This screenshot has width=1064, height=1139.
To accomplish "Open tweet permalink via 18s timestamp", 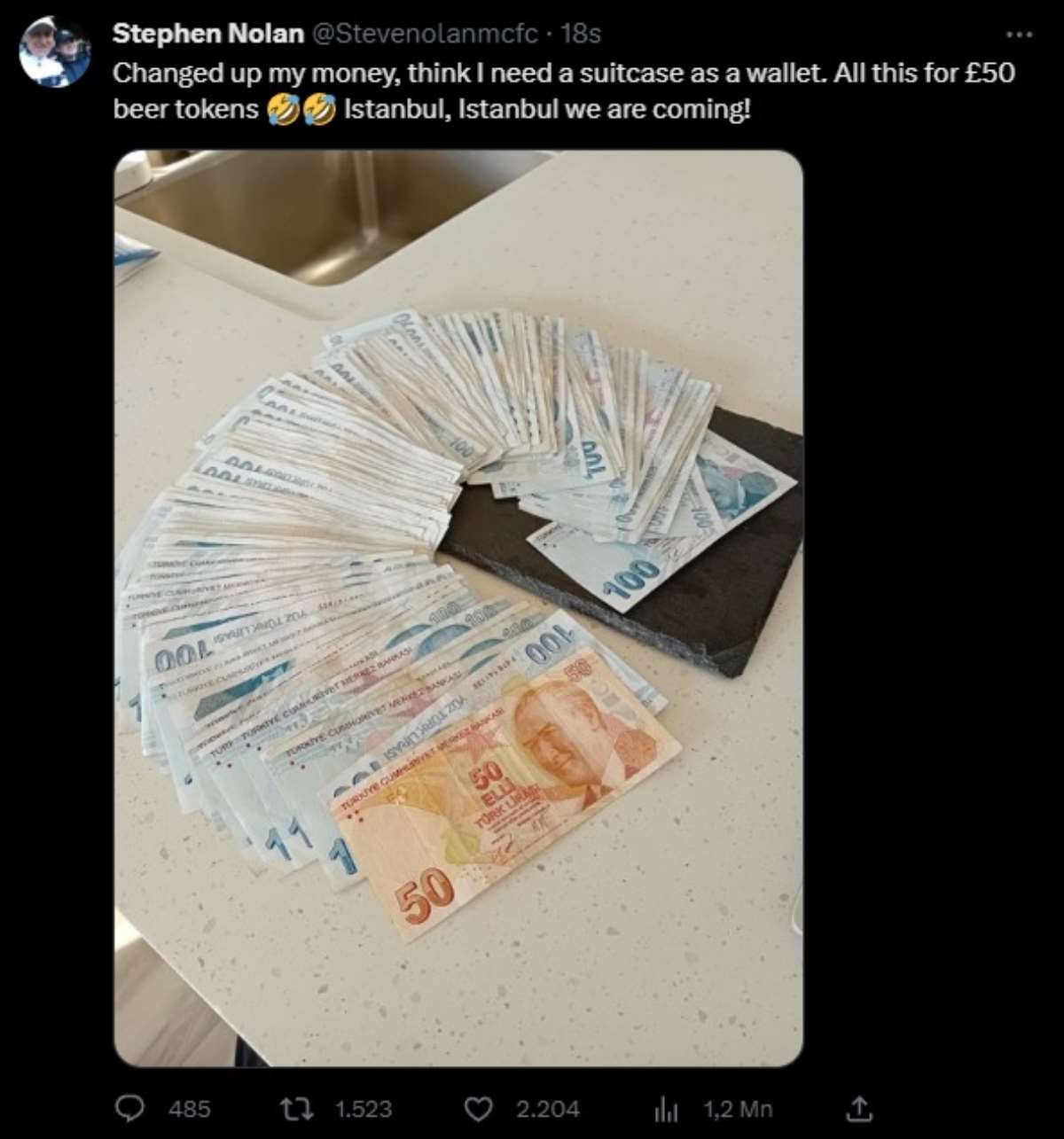I will tap(582, 34).
